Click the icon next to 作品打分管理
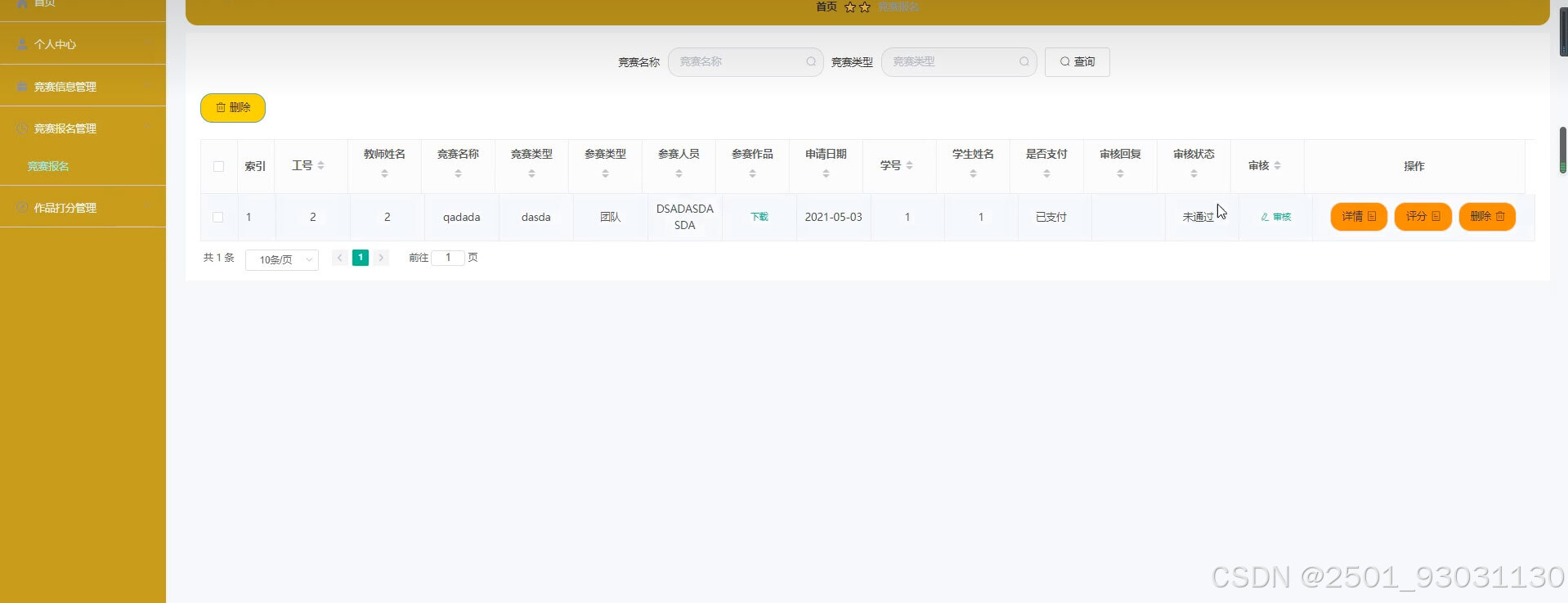The height and width of the screenshot is (603, 1568). (x=22, y=208)
